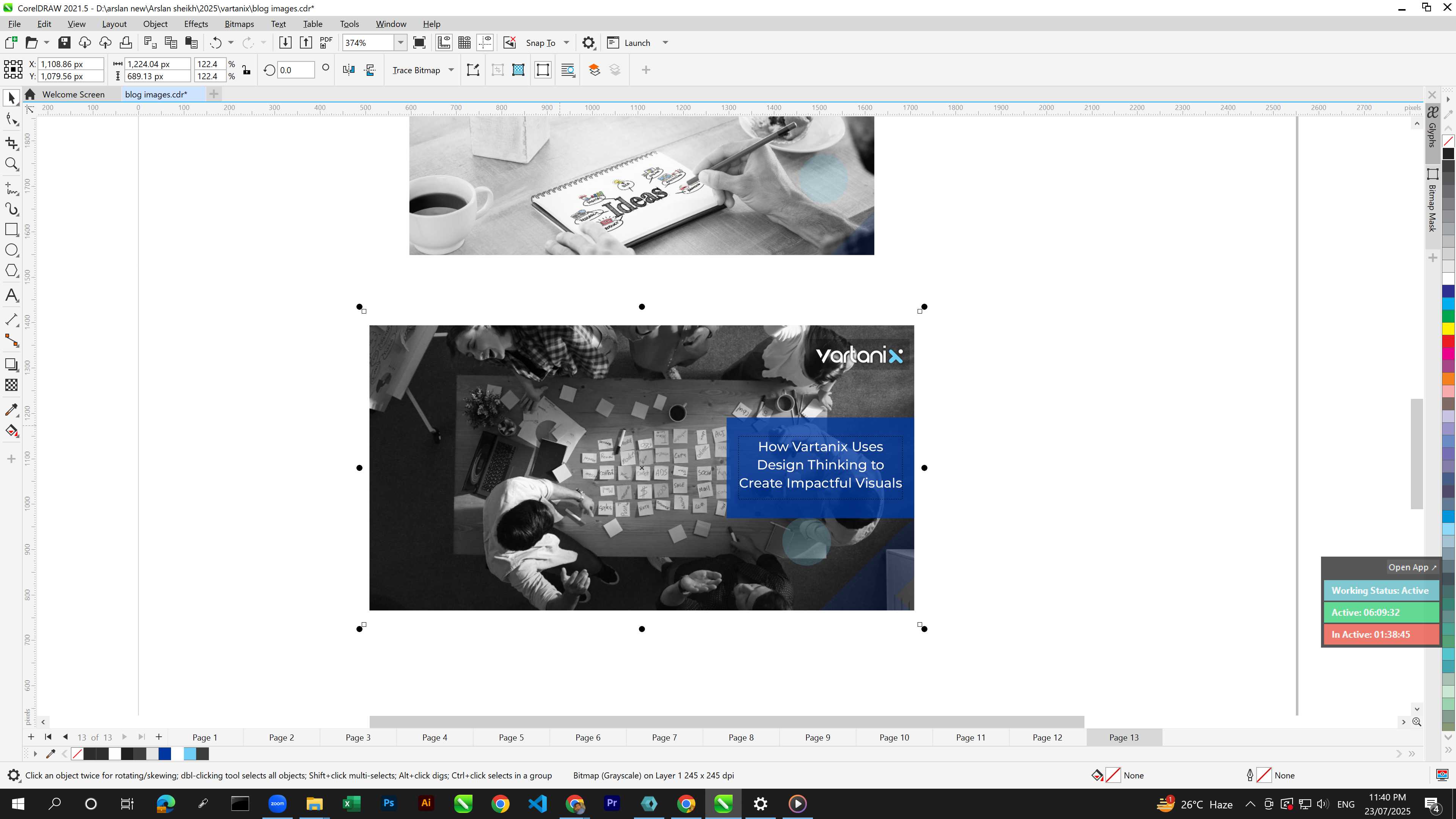Image resolution: width=1456 pixels, height=819 pixels.
Task: Open the File menu
Action: [14, 24]
